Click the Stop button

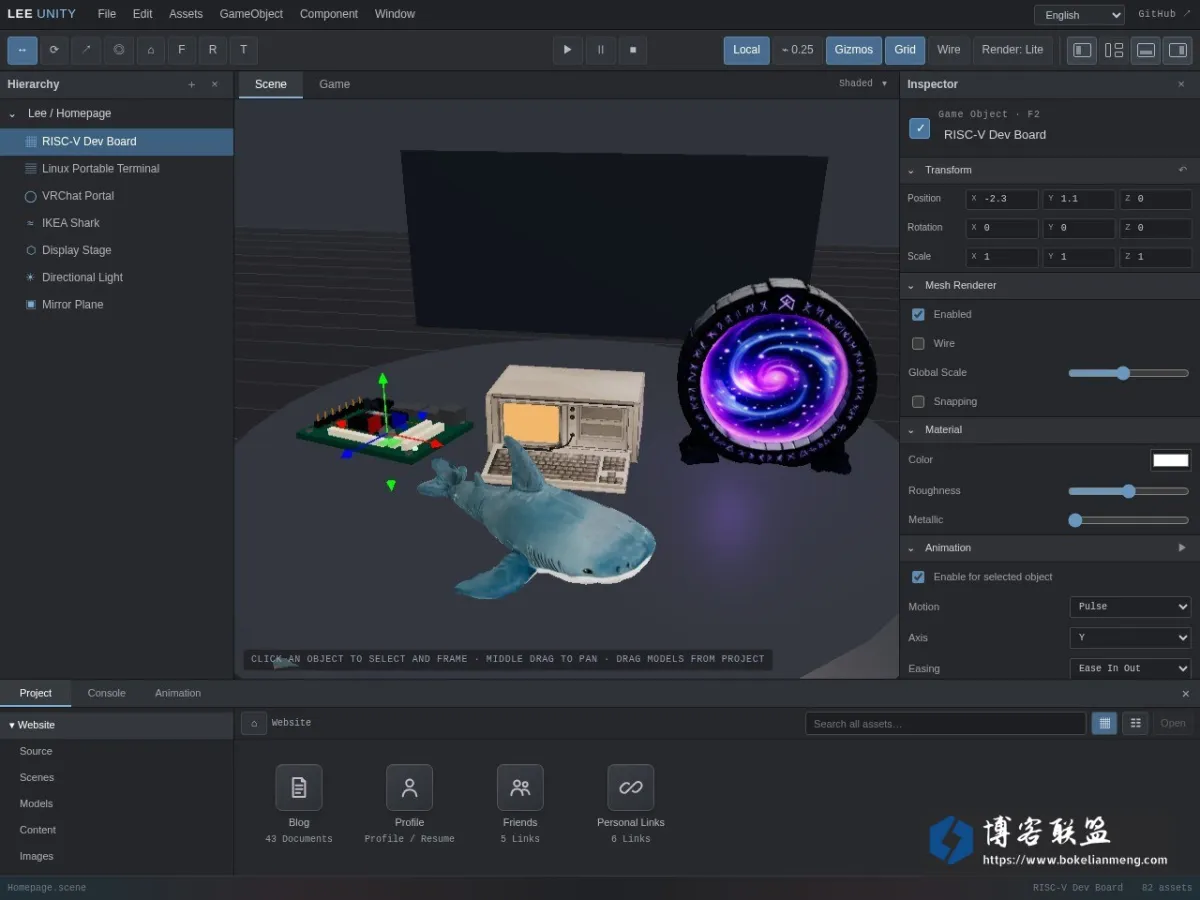(632, 50)
